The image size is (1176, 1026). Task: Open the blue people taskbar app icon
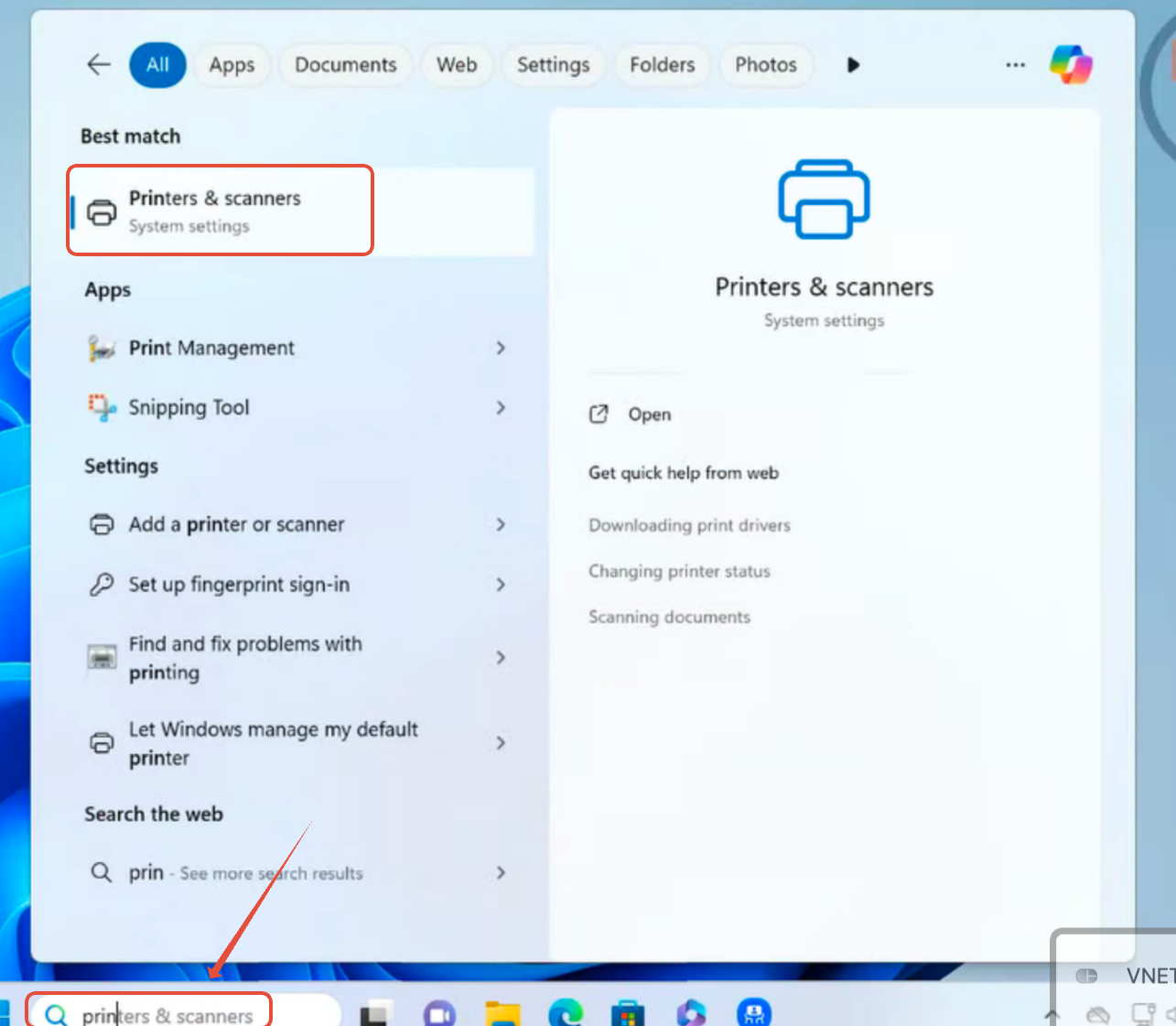(754, 1013)
